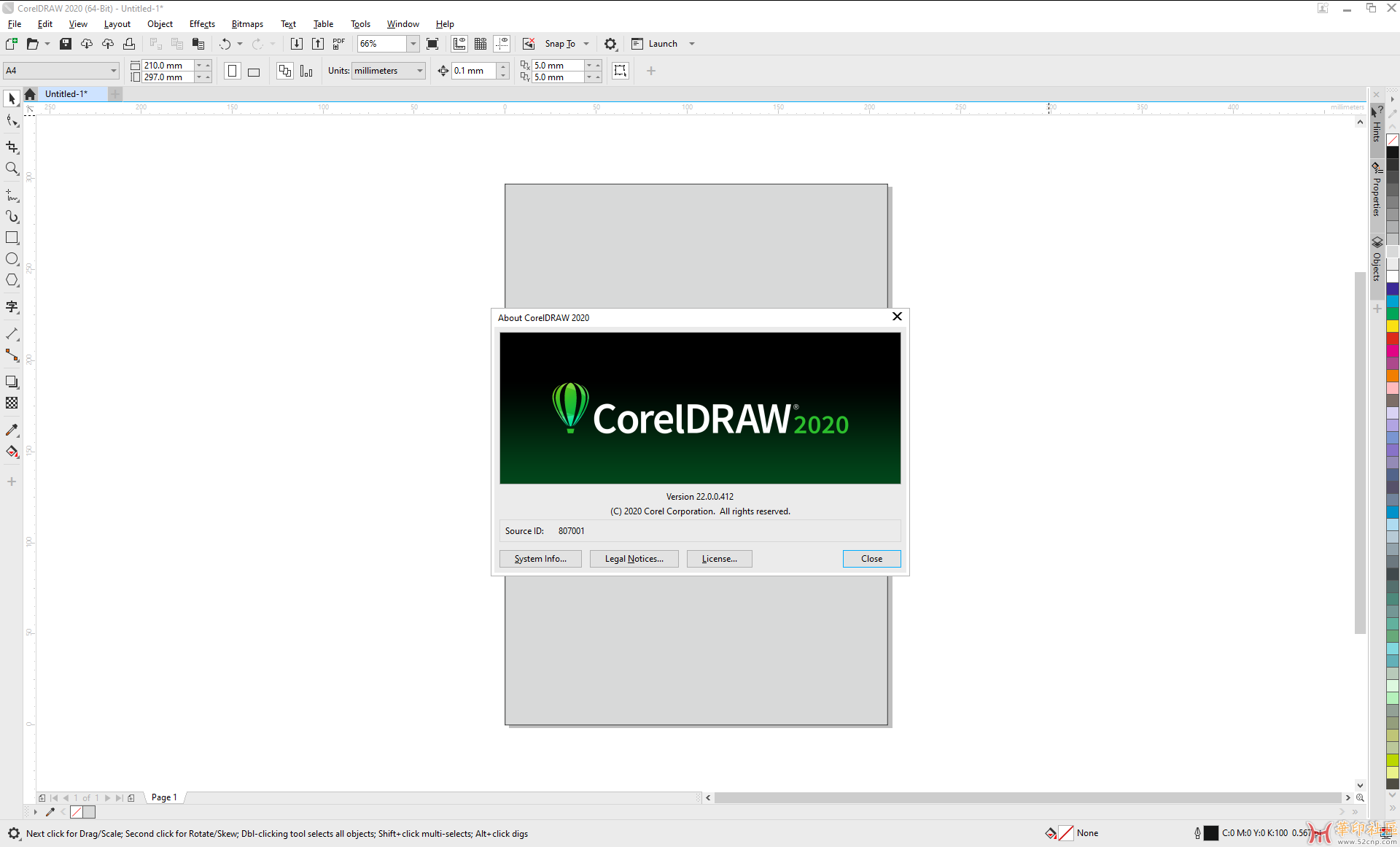
Task: Click the Legal Notices... button
Action: pyautogui.click(x=634, y=559)
